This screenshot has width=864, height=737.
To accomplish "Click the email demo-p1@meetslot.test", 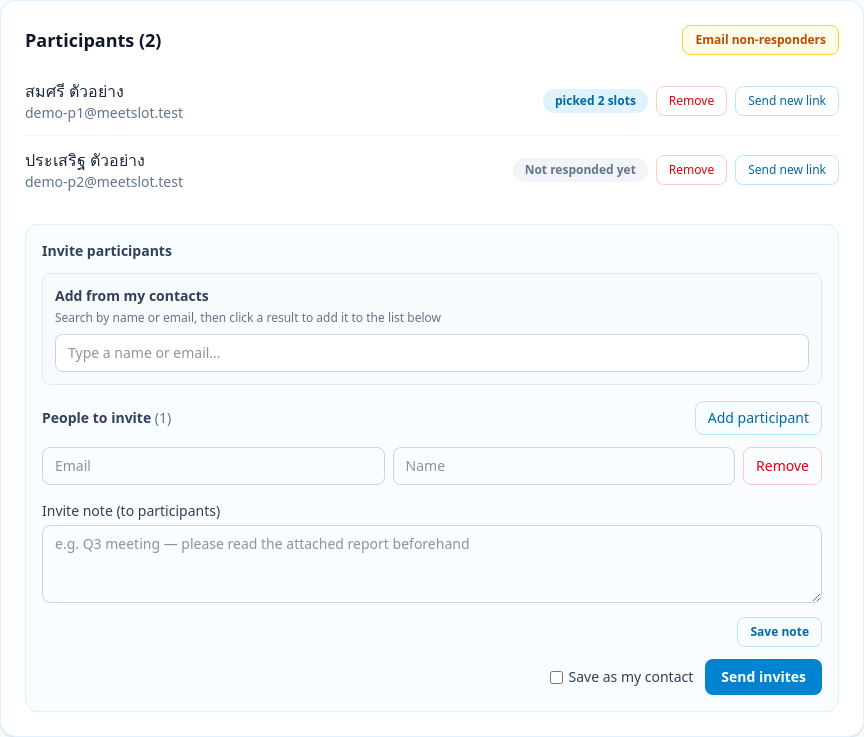I will [x=104, y=113].
